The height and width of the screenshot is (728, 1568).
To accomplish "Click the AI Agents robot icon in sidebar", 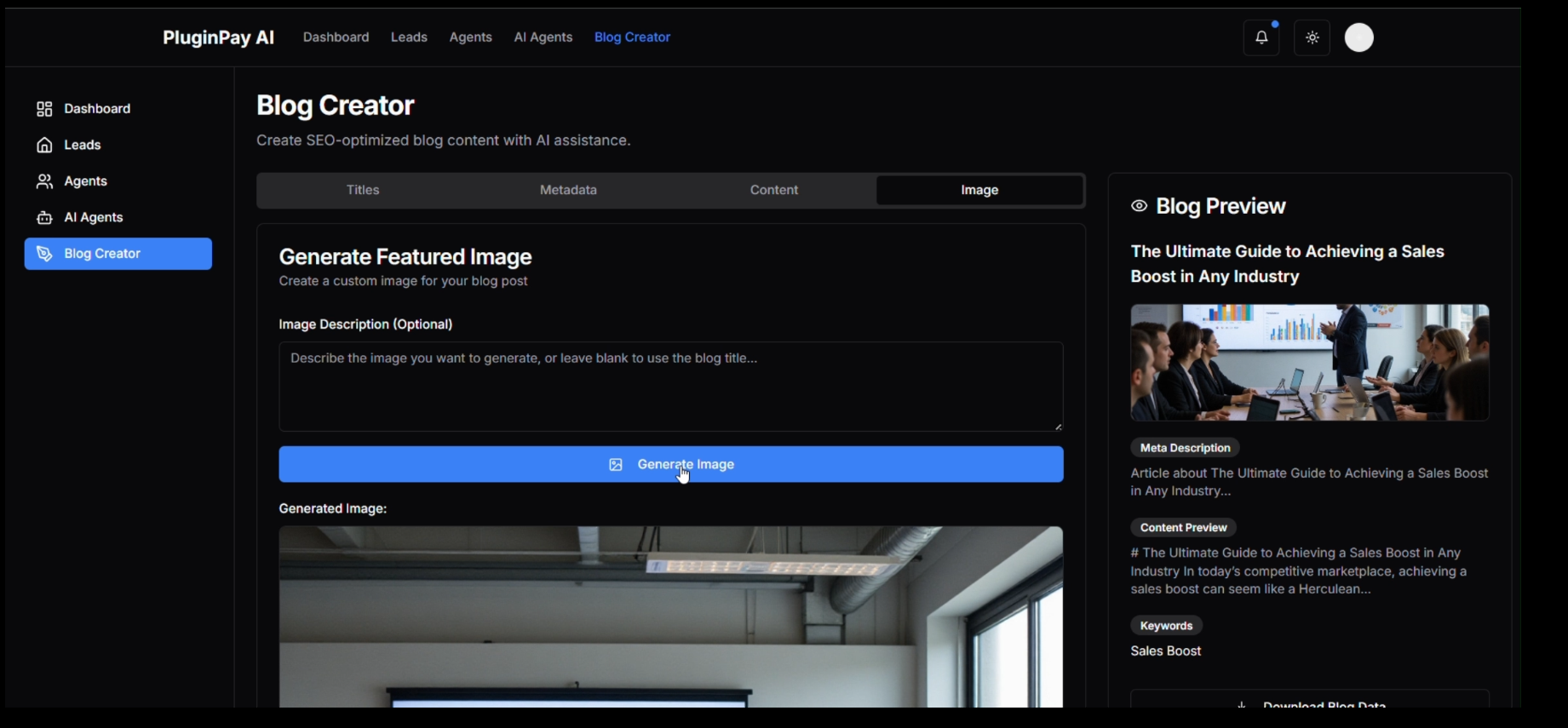I will pos(44,217).
